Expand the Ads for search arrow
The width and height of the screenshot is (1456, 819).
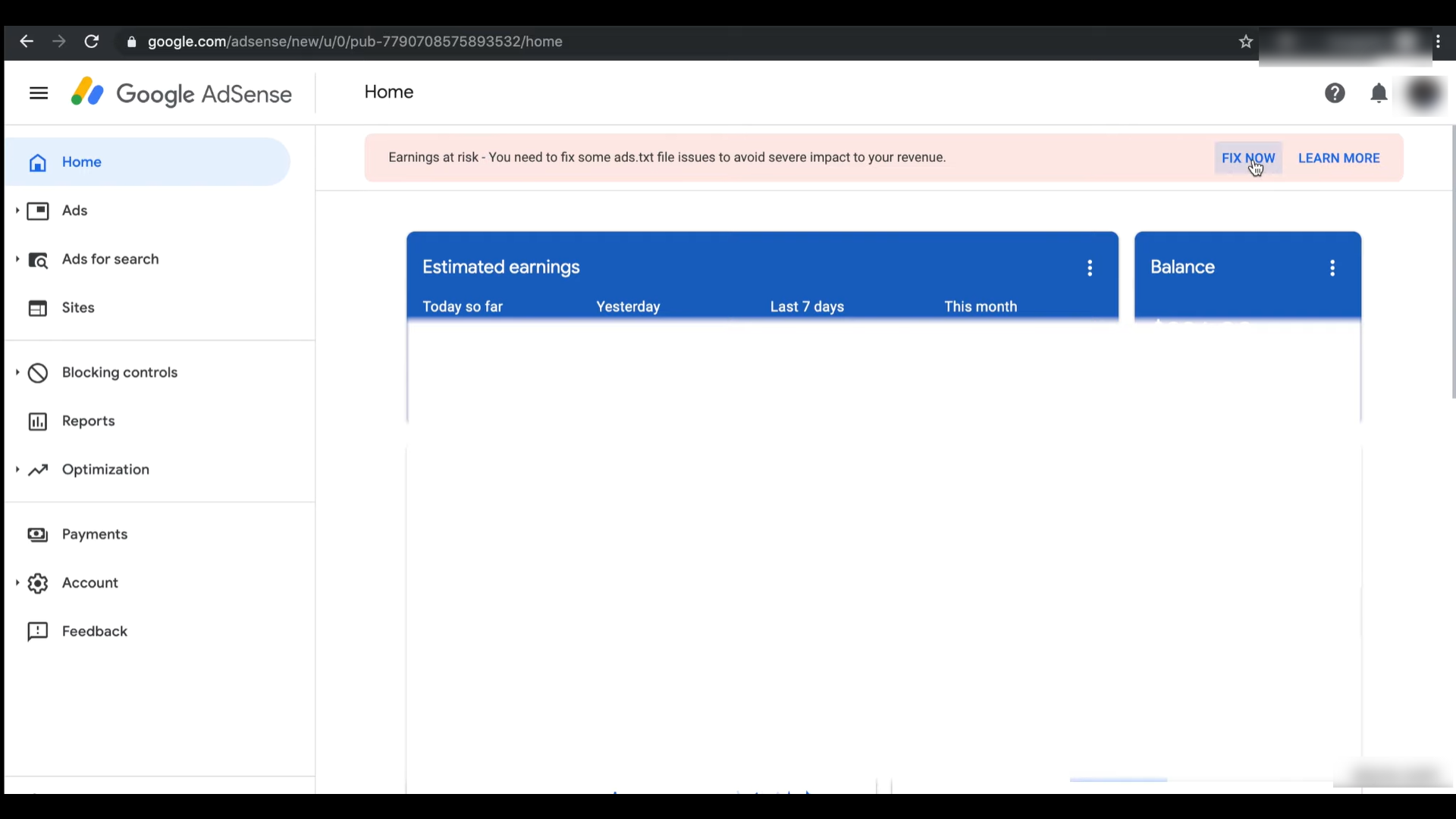pyautogui.click(x=17, y=259)
